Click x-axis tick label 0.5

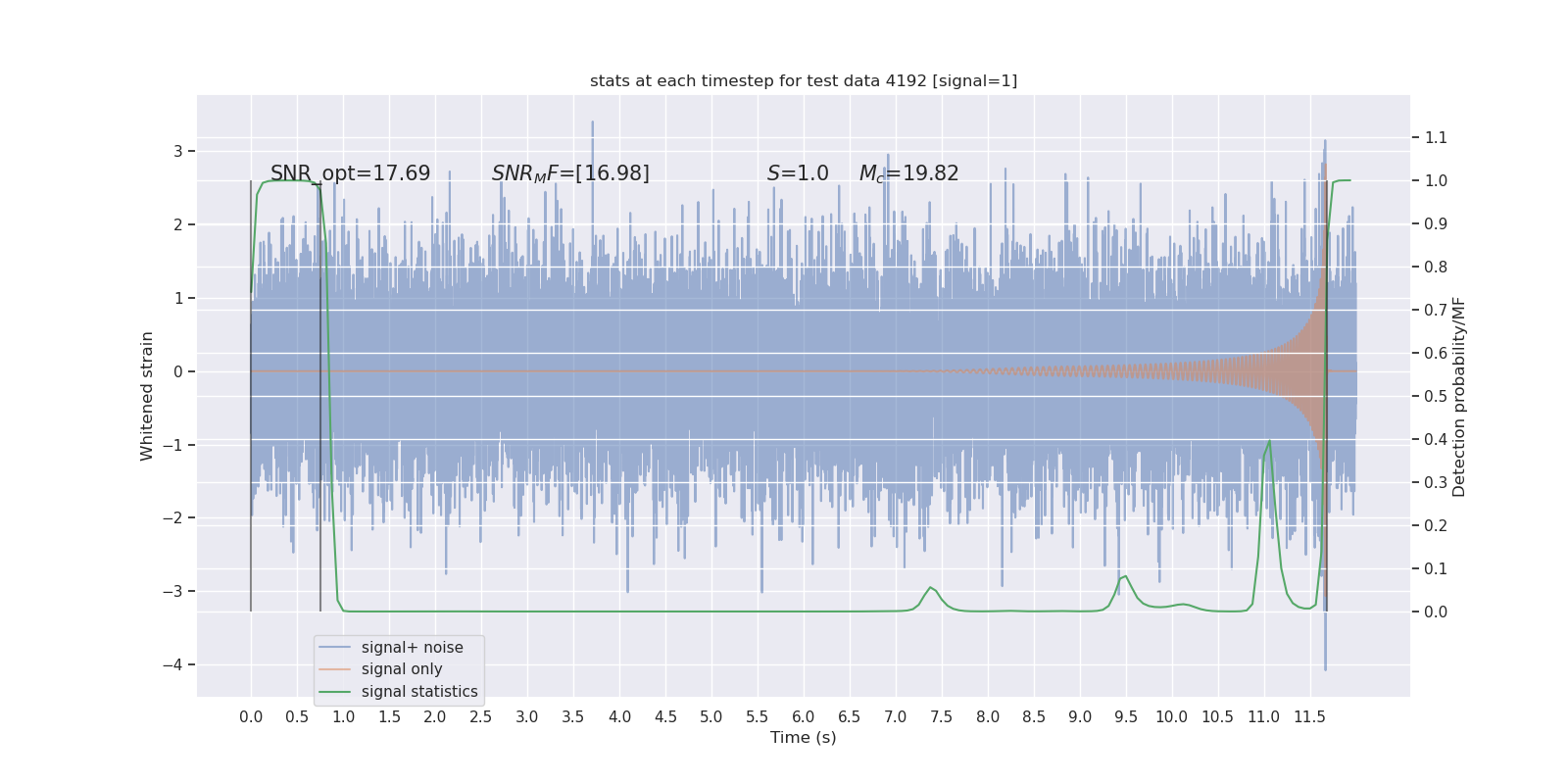point(297,717)
